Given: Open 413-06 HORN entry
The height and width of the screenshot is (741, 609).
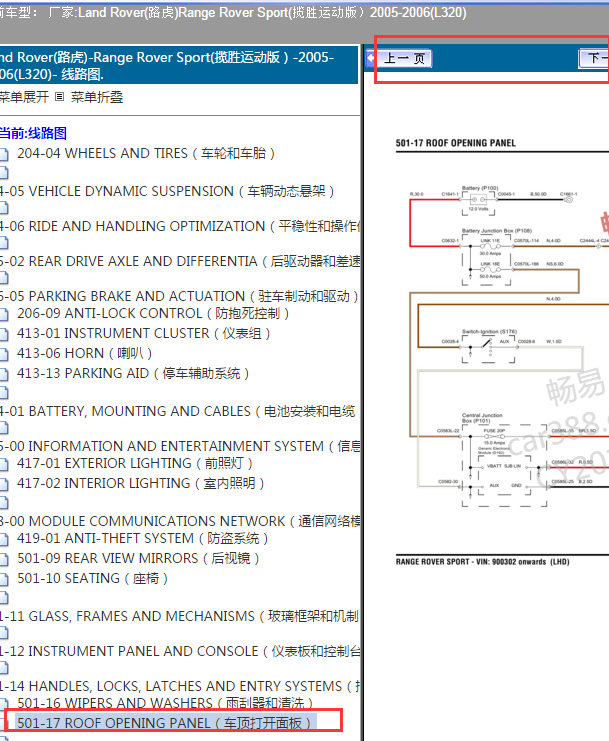Looking at the screenshot, I should click(x=85, y=353).
